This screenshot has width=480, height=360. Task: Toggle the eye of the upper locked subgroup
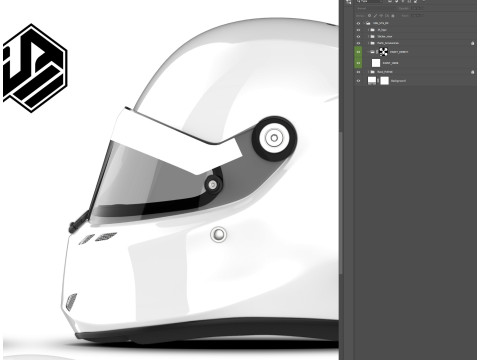(x=358, y=43)
